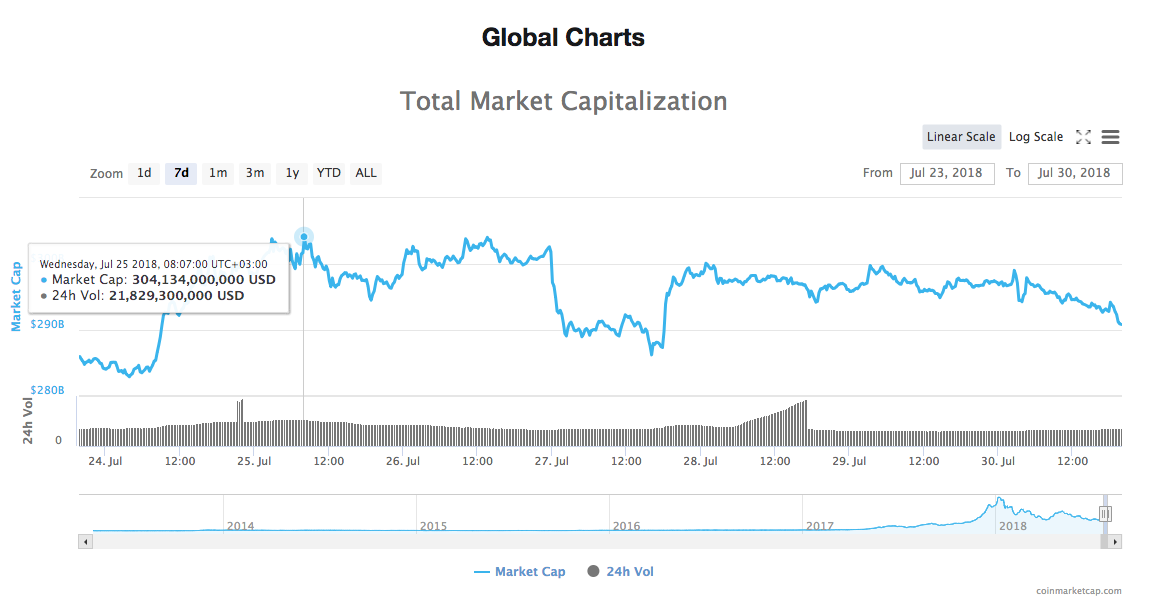This screenshot has width=1160, height=608.
Task: Select the 1y zoom preset
Action: (x=291, y=173)
